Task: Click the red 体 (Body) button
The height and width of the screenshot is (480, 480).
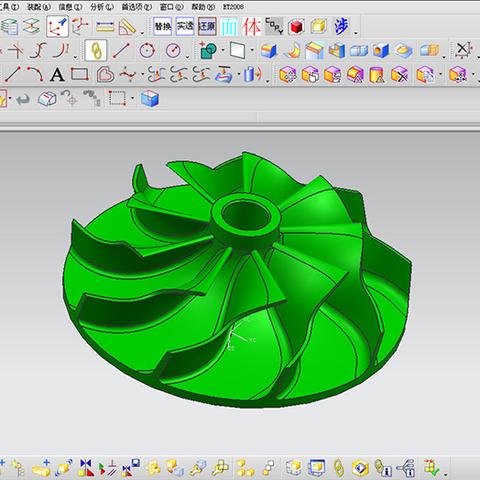Action: pos(252,27)
